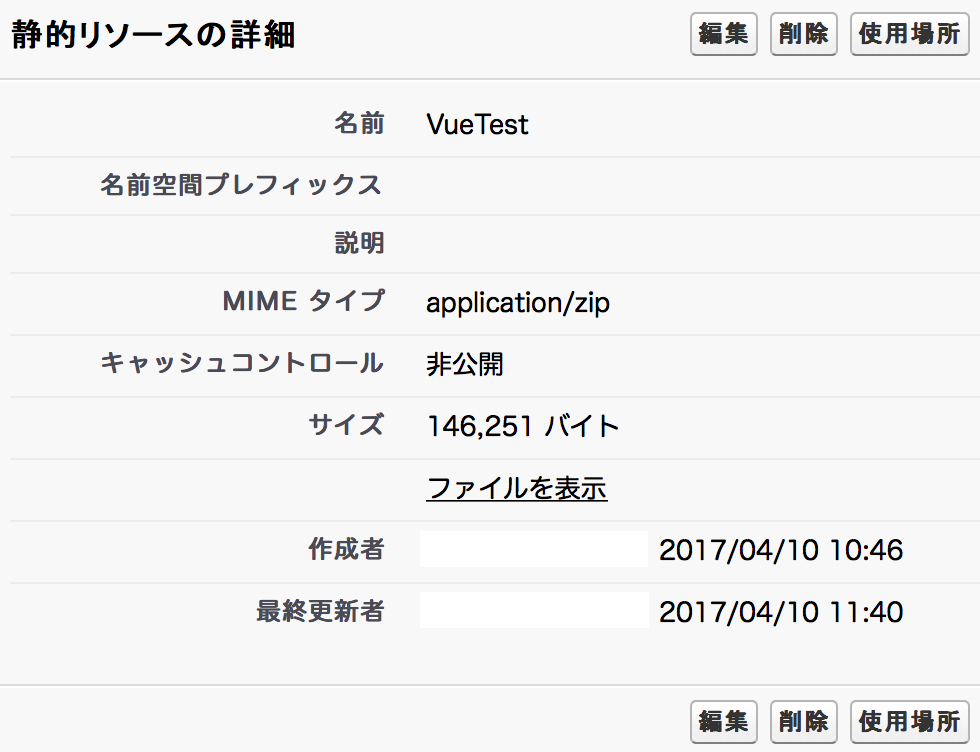Screen dimensions: 980x752
Task: Click the 名前空間プレフィックス label
Action: point(241,185)
